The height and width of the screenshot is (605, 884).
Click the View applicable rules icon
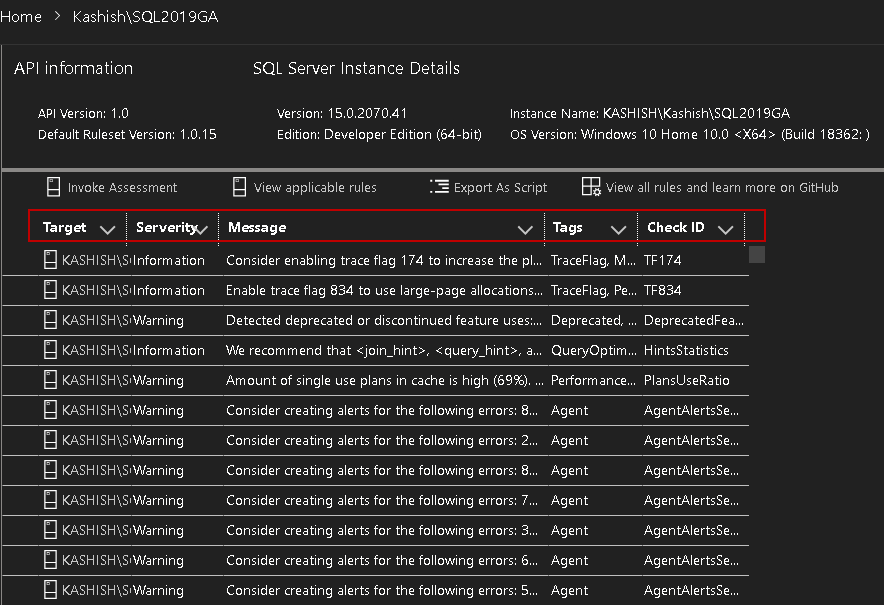point(239,187)
